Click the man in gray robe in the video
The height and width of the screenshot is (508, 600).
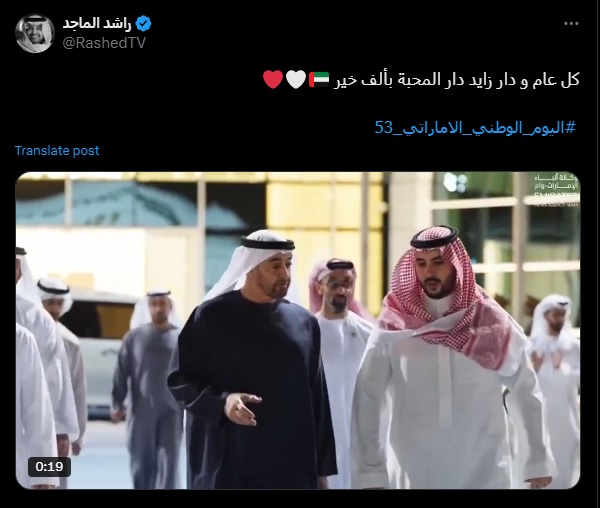147,386
